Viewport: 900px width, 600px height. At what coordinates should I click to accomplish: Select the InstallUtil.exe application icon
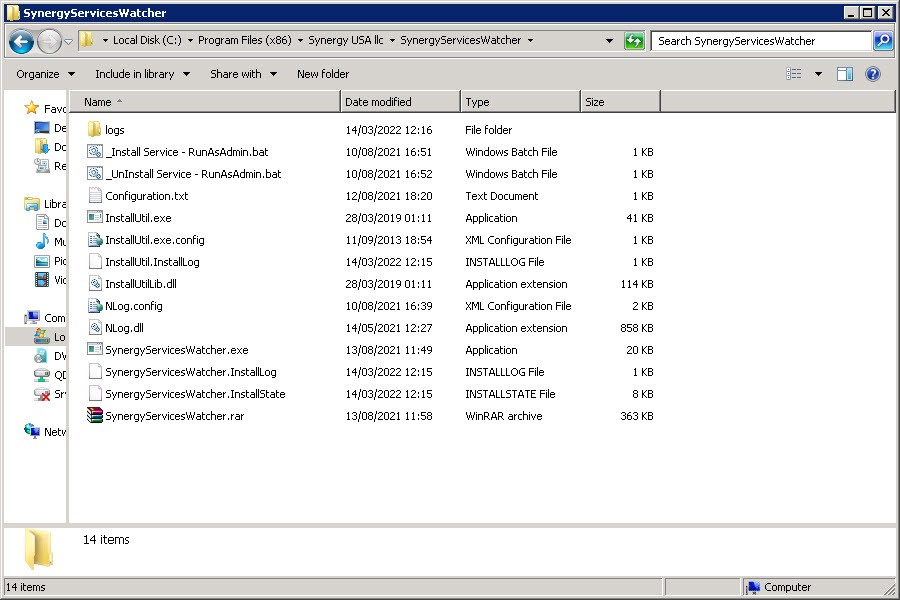click(94, 217)
